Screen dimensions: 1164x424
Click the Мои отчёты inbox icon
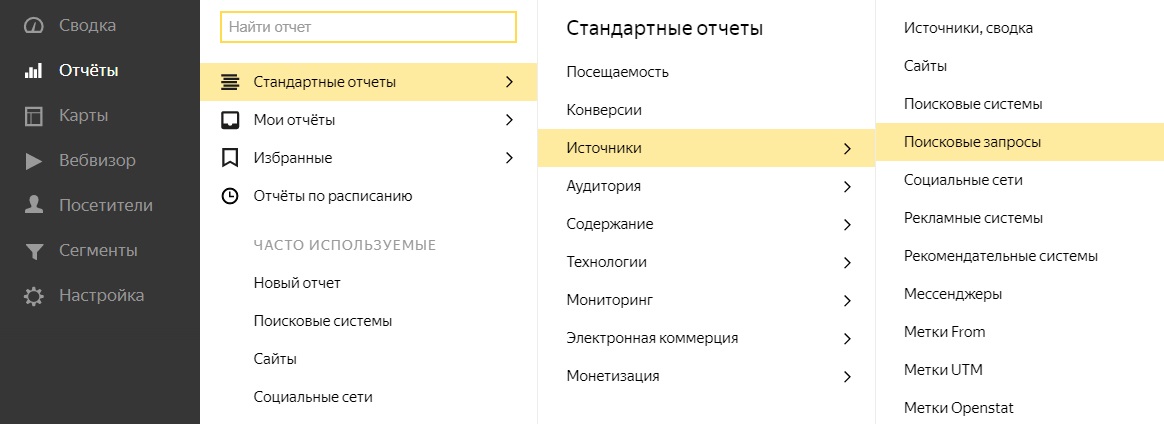[230, 120]
